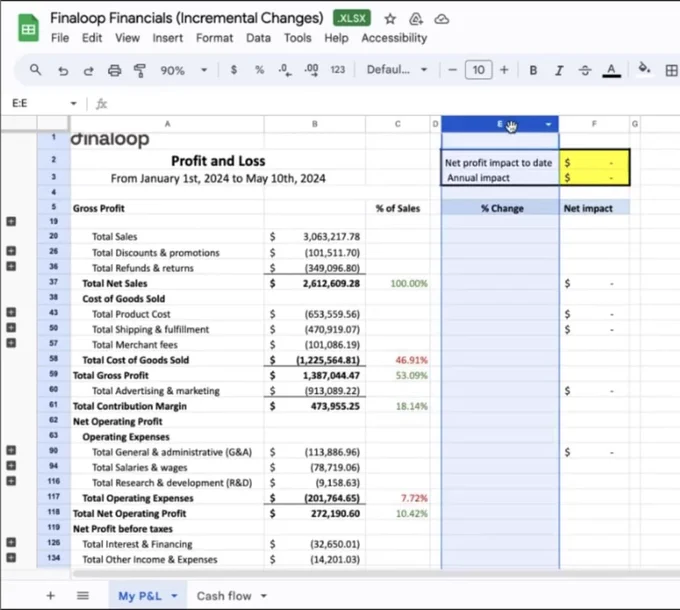Image resolution: width=680 pixels, height=610 pixels.
Task: Check the cloud document status icon
Action: 441,19
